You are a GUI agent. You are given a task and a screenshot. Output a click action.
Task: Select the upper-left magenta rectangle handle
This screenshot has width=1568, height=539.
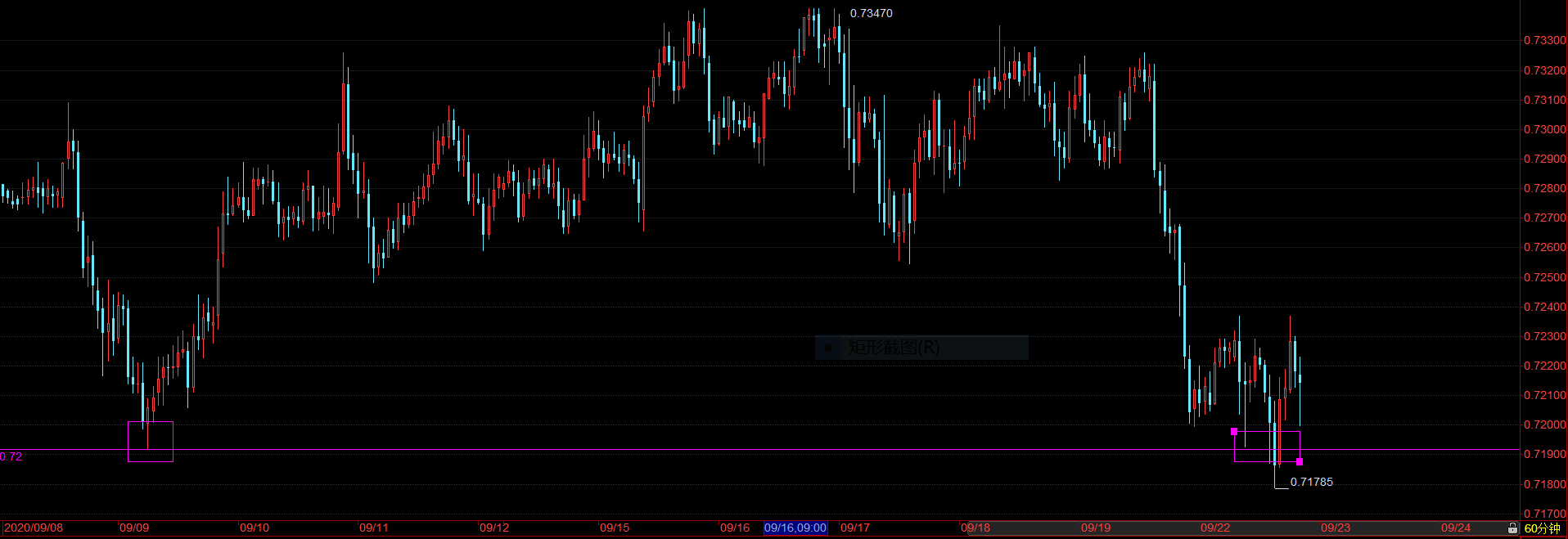pos(1234,431)
